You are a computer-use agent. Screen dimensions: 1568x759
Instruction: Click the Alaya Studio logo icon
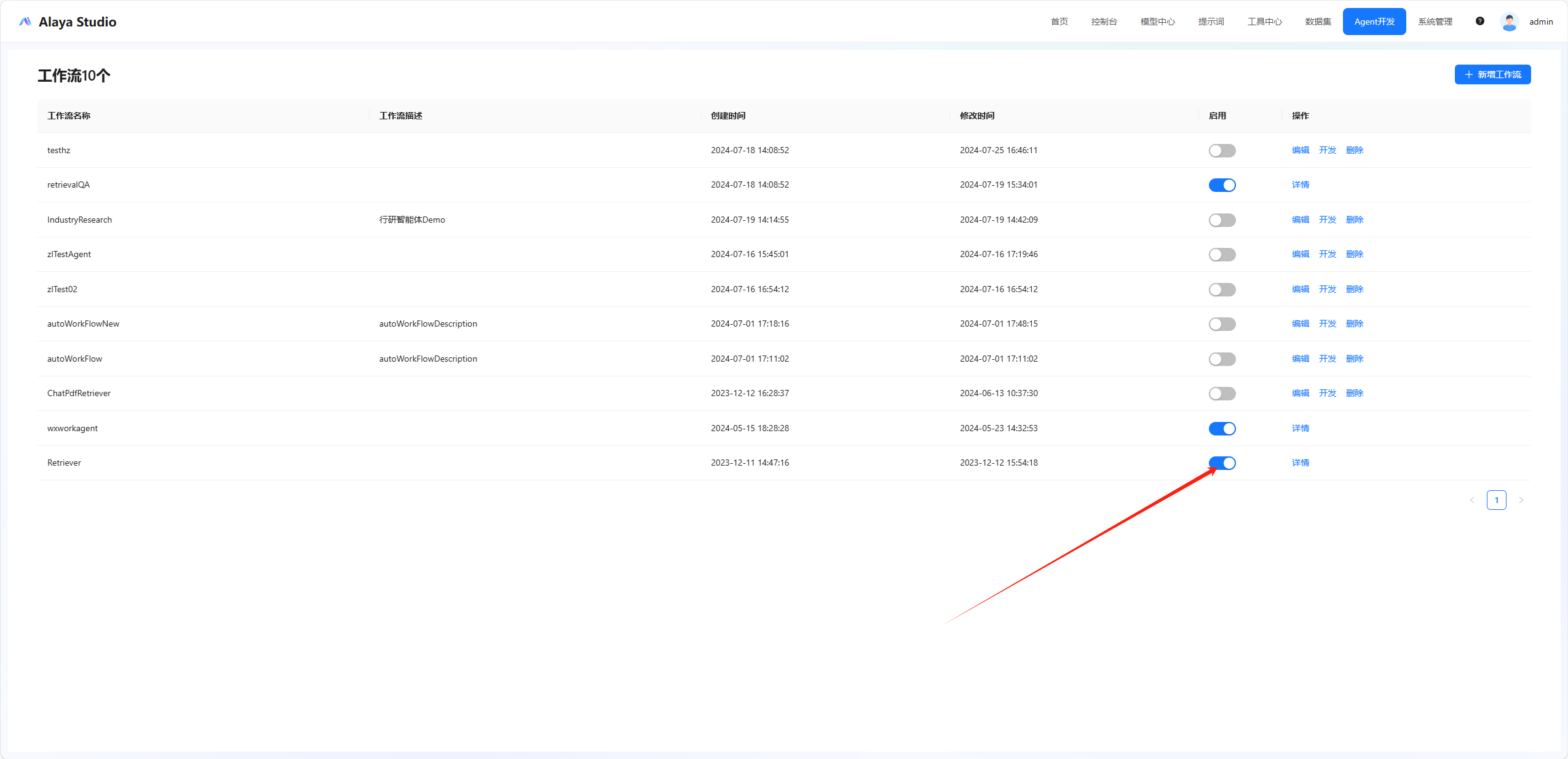25,22
